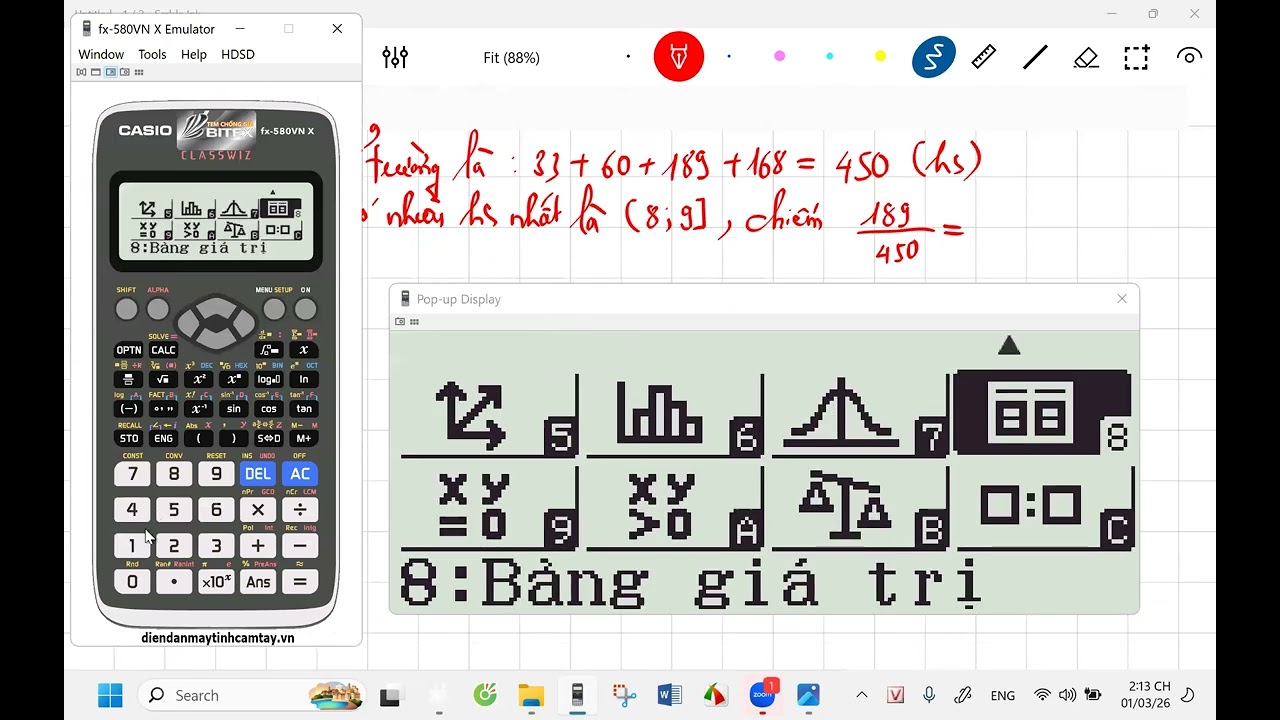
Task: Click the MENU SETUP calculator key
Action: pos(274,309)
